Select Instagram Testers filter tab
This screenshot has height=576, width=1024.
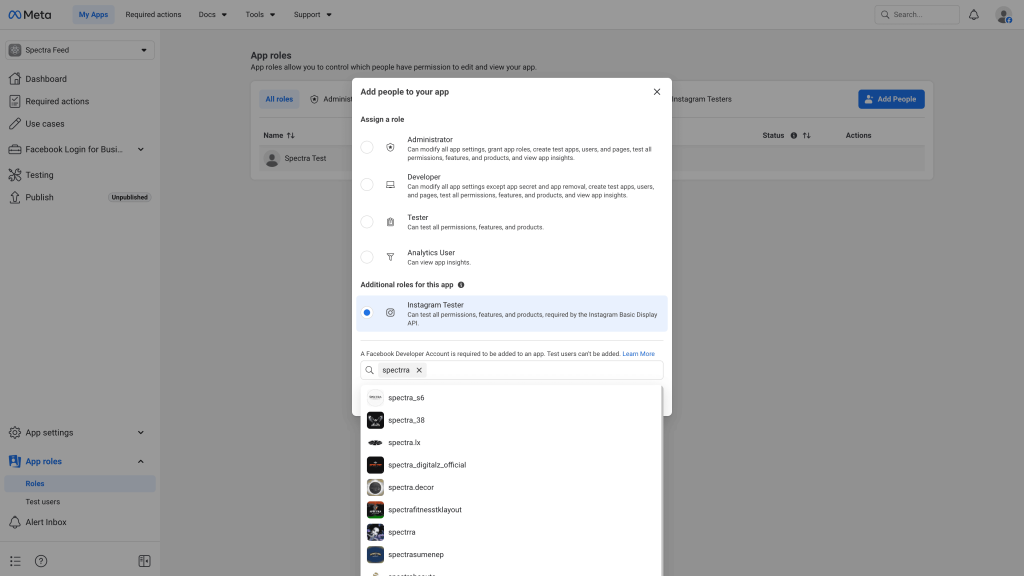(x=701, y=99)
